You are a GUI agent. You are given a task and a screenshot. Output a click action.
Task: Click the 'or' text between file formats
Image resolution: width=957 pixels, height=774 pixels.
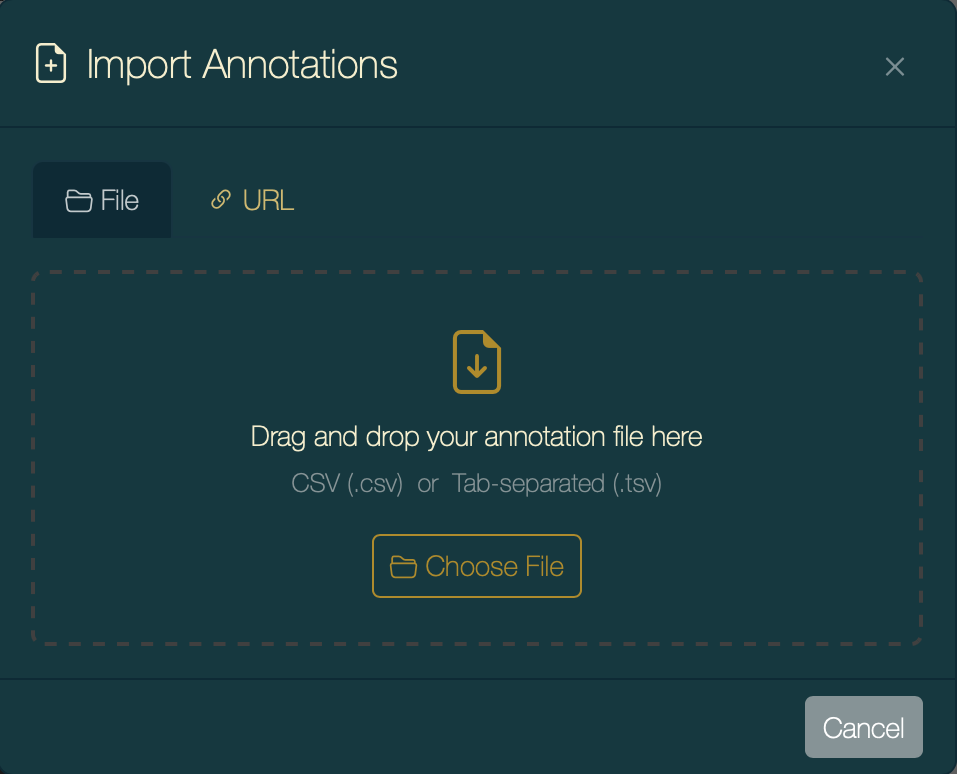pyautogui.click(x=428, y=484)
